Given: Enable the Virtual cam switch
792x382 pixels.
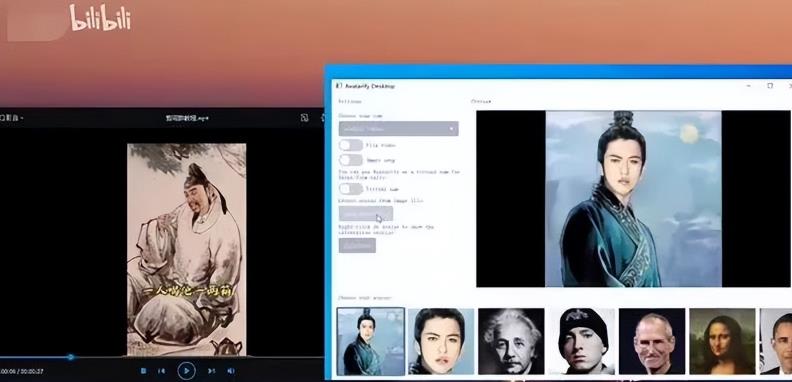Looking at the screenshot, I should click(x=351, y=189).
